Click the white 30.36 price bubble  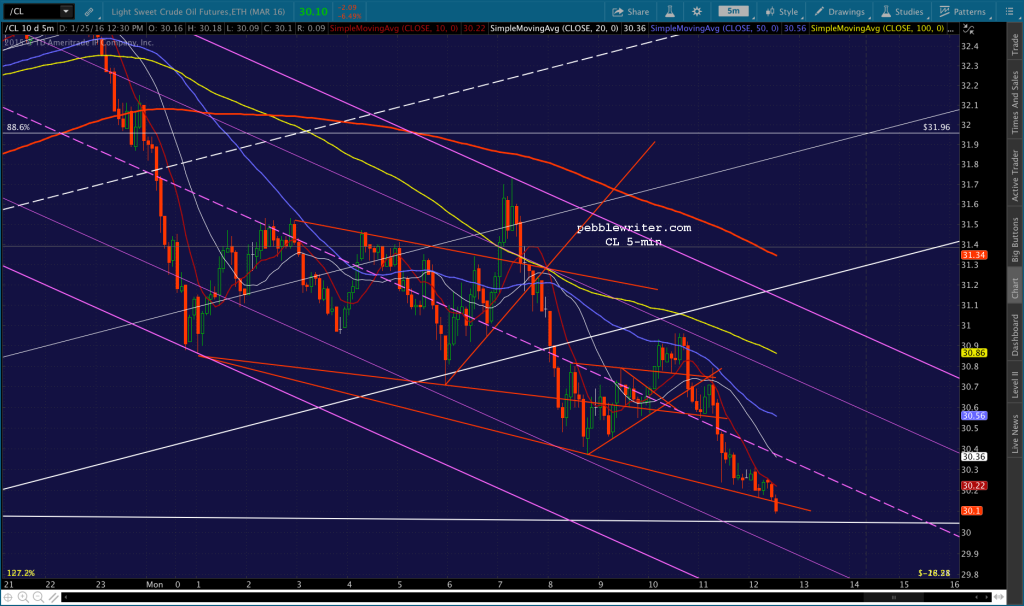pyautogui.click(x=973, y=456)
